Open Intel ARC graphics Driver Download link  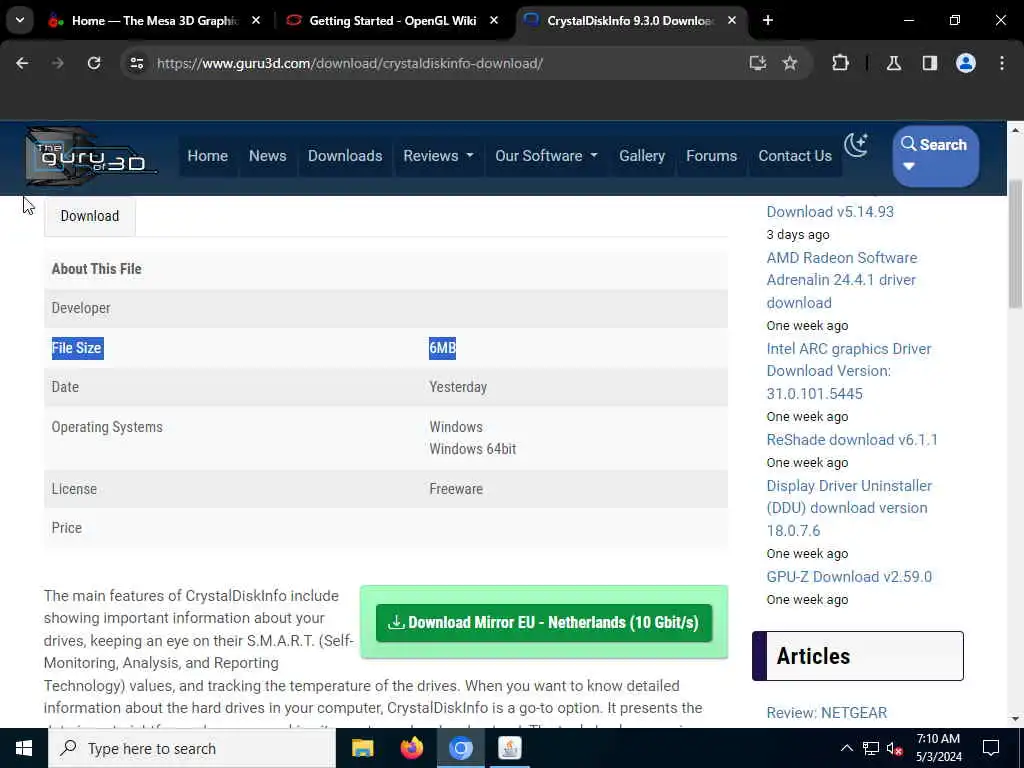click(849, 371)
